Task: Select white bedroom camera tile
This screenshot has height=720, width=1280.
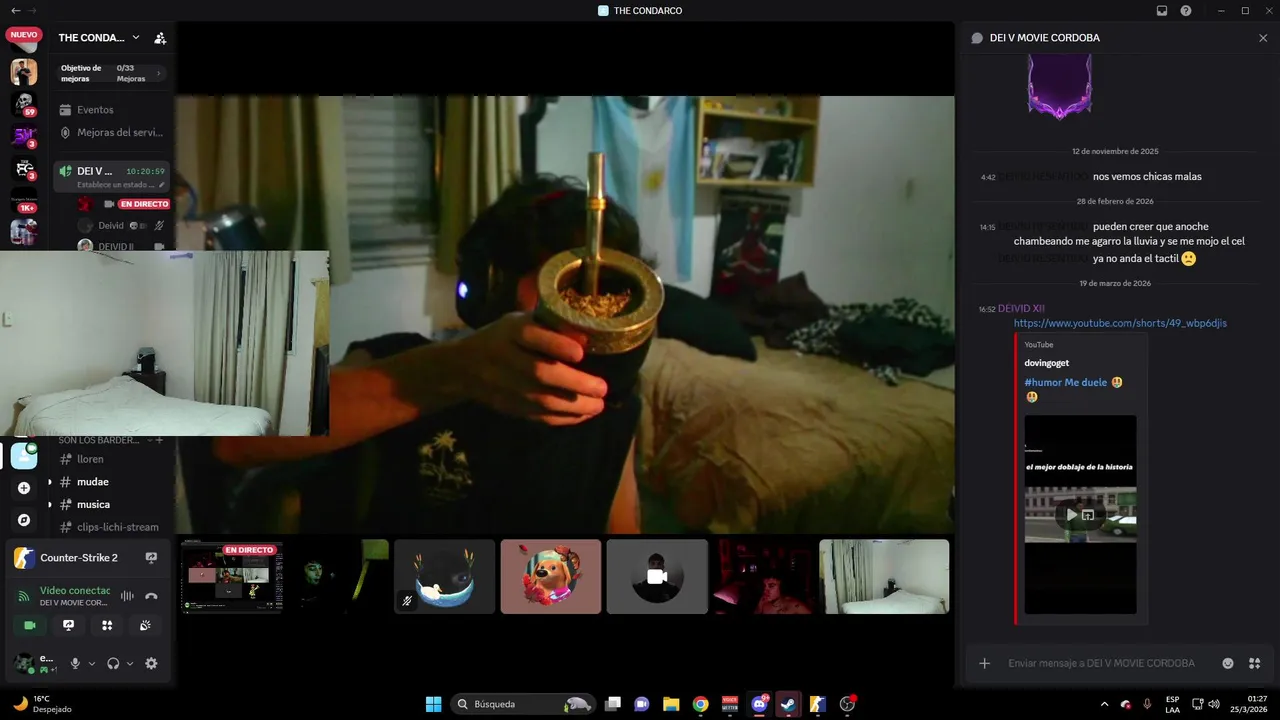Action: [884, 577]
